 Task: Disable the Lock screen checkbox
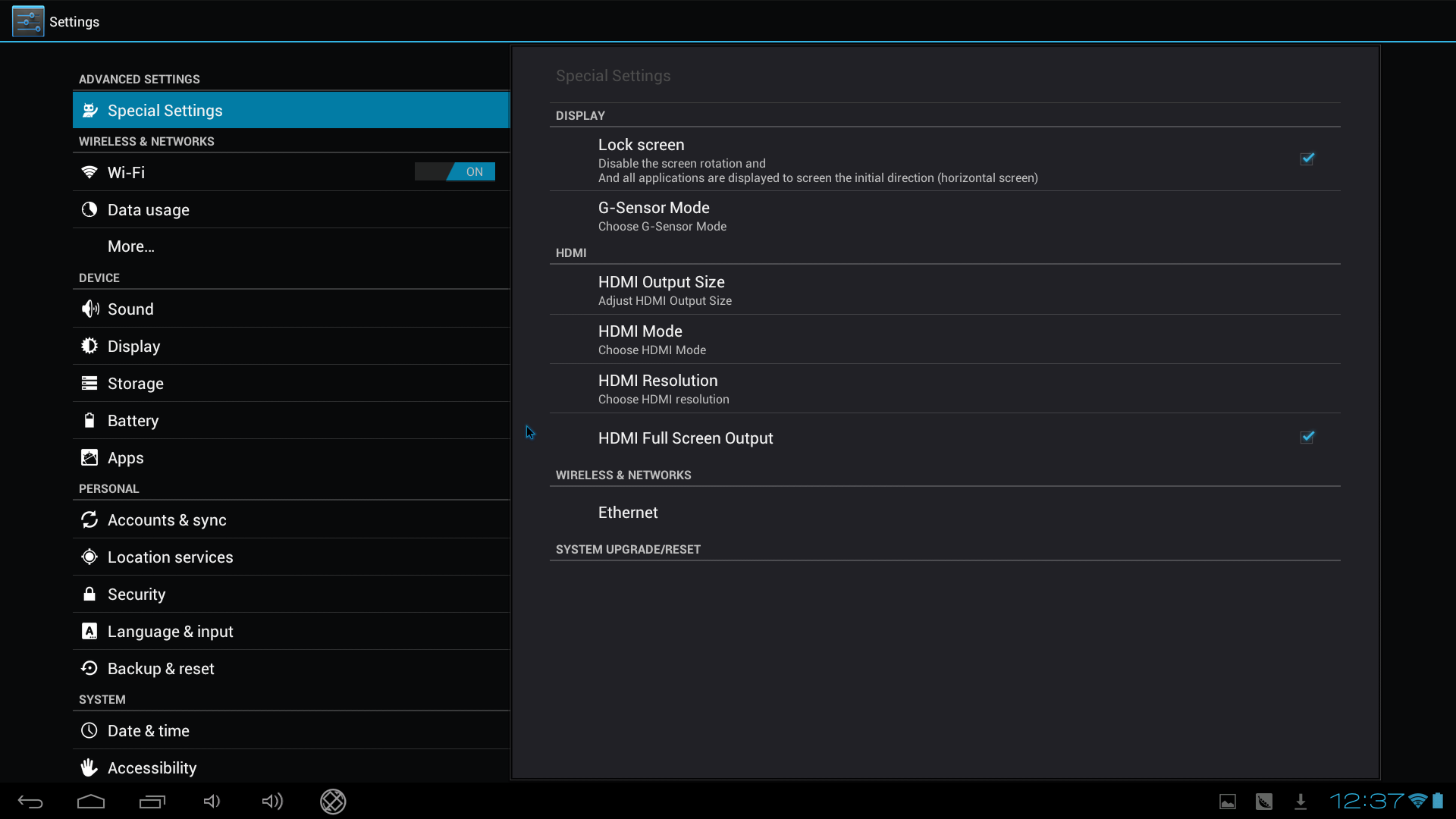point(1307,159)
